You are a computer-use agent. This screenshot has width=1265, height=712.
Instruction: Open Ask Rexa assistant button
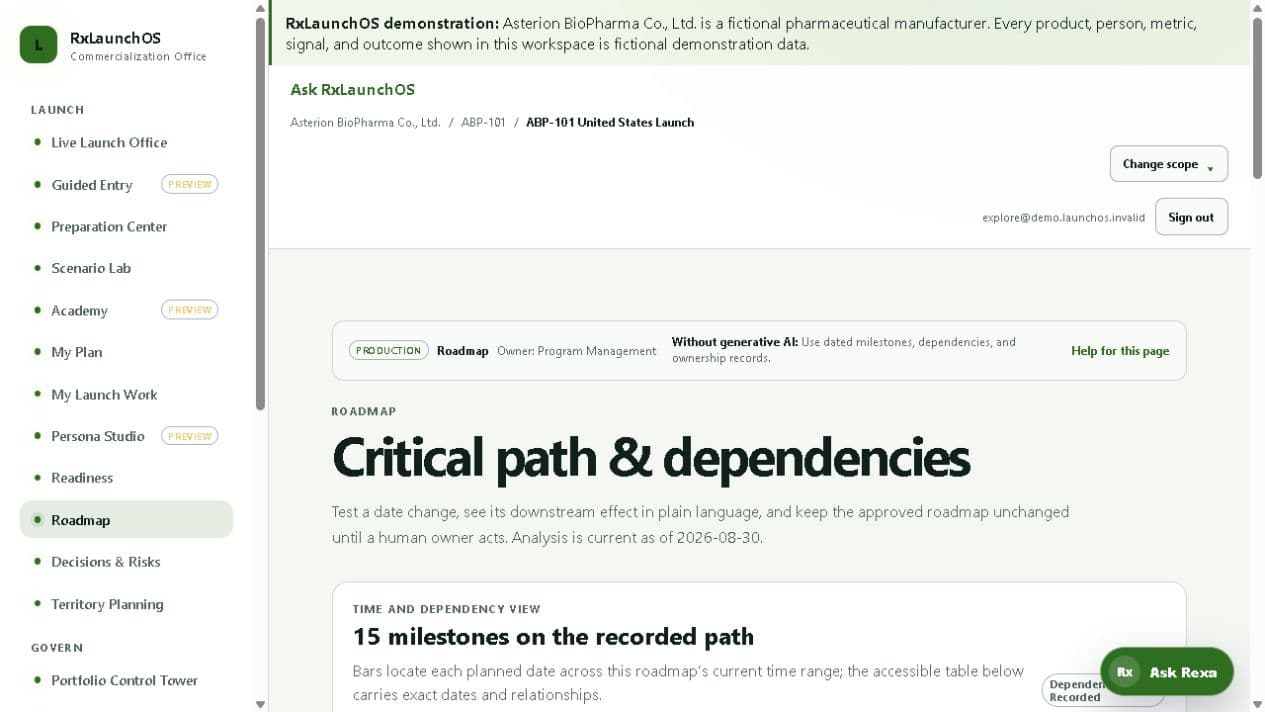1166,672
